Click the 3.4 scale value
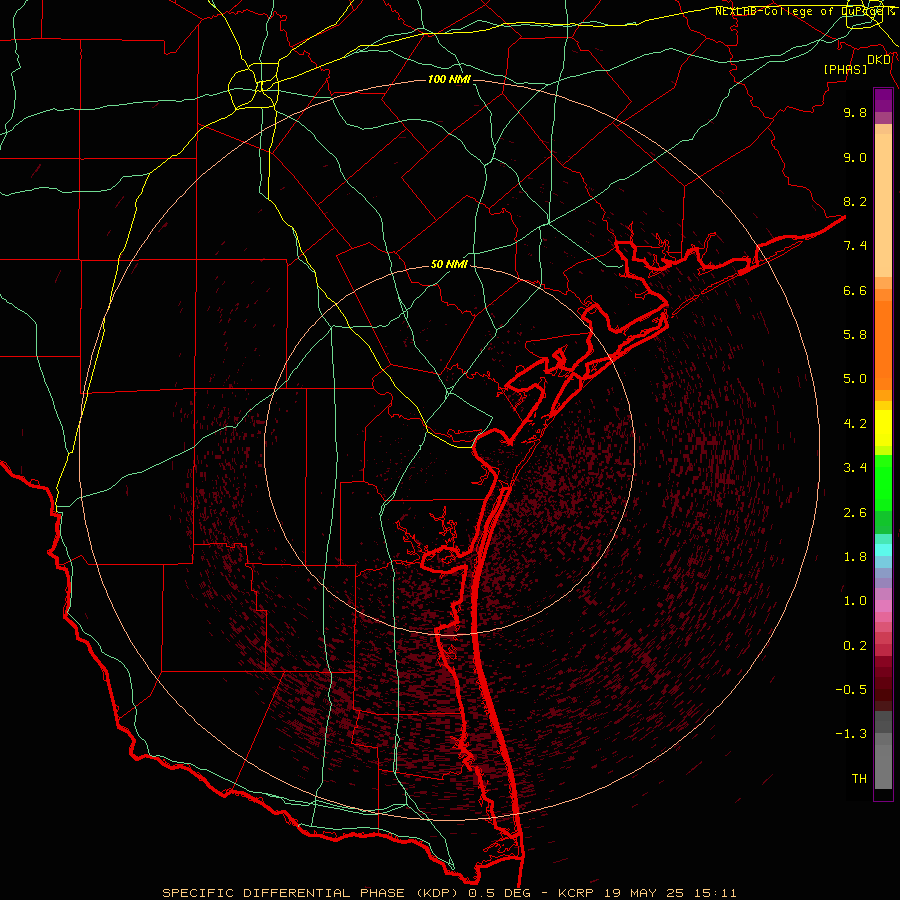Viewport: 900px width, 900px height. (x=855, y=468)
